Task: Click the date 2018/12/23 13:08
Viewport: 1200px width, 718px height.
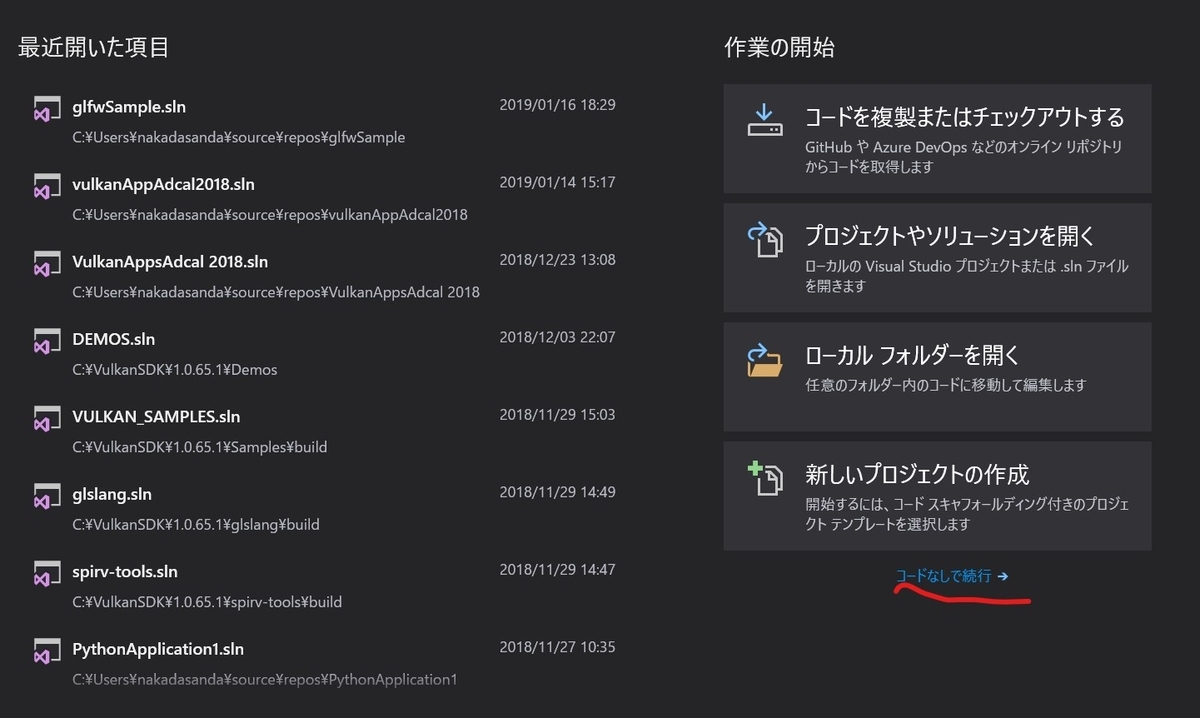Action: click(x=557, y=259)
